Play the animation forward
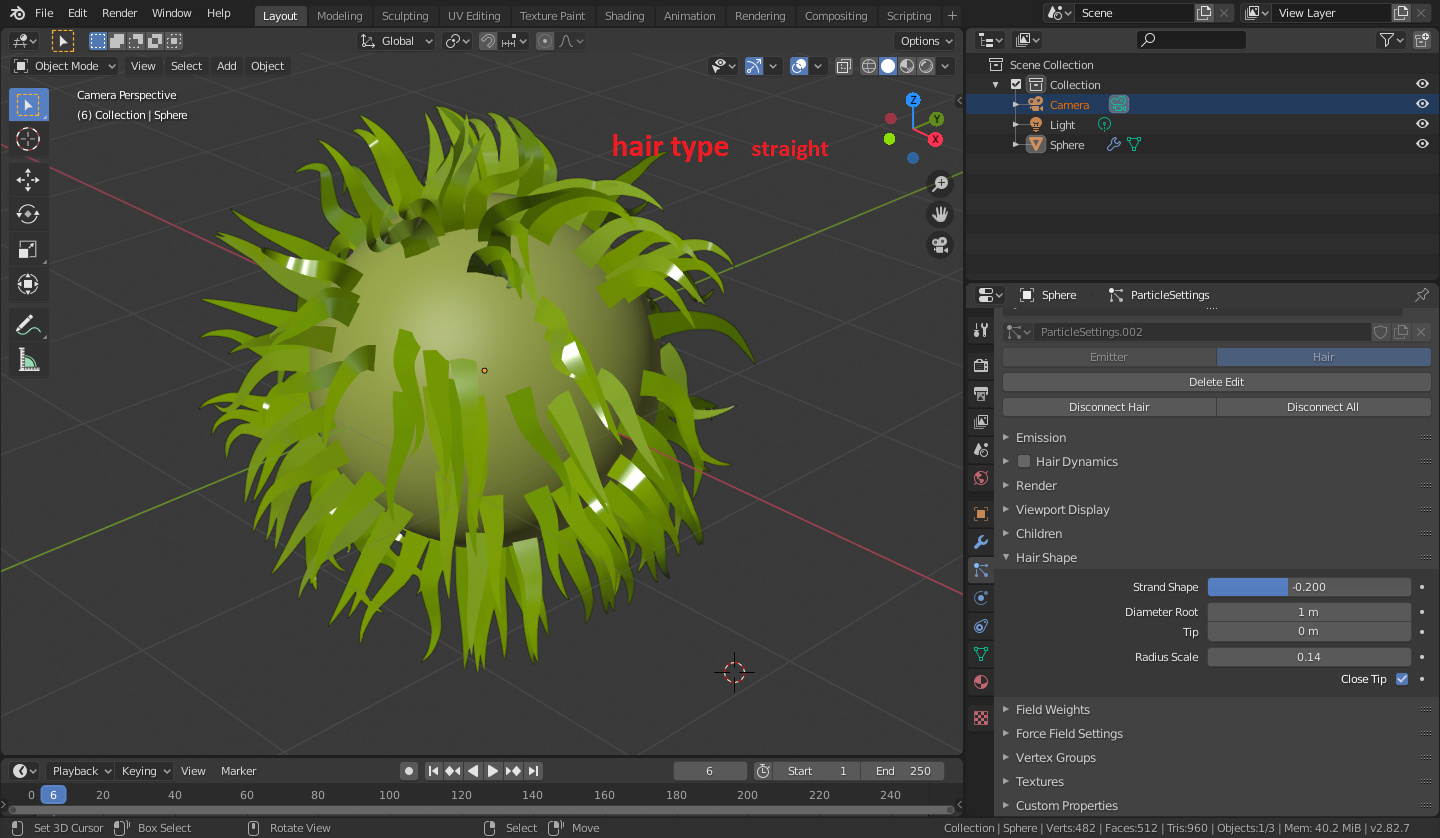The width and height of the screenshot is (1440, 838). click(x=493, y=771)
